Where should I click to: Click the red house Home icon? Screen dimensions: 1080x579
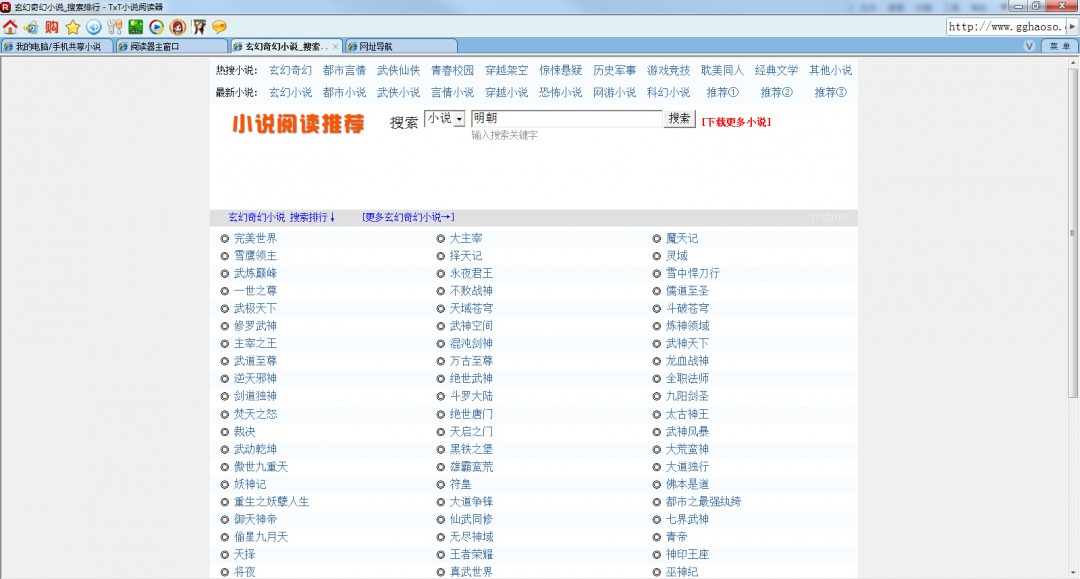(x=10, y=27)
